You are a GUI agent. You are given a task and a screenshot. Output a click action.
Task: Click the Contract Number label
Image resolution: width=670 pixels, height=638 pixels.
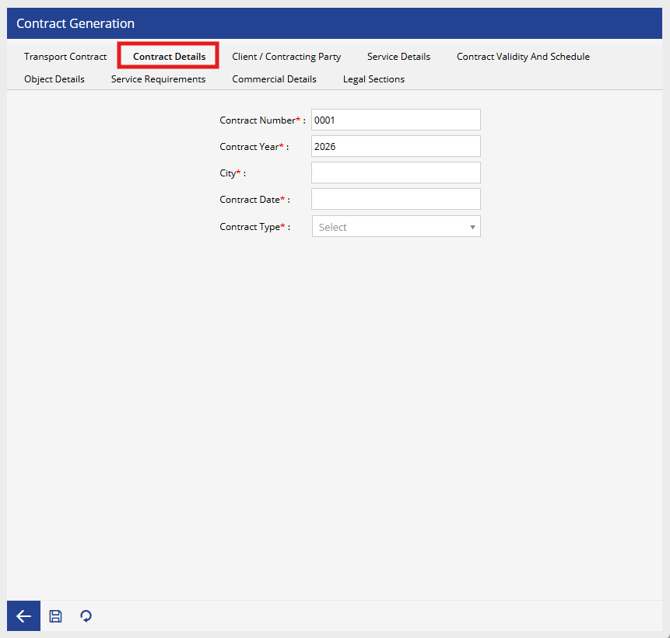pyautogui.click(x=260, y=121)
